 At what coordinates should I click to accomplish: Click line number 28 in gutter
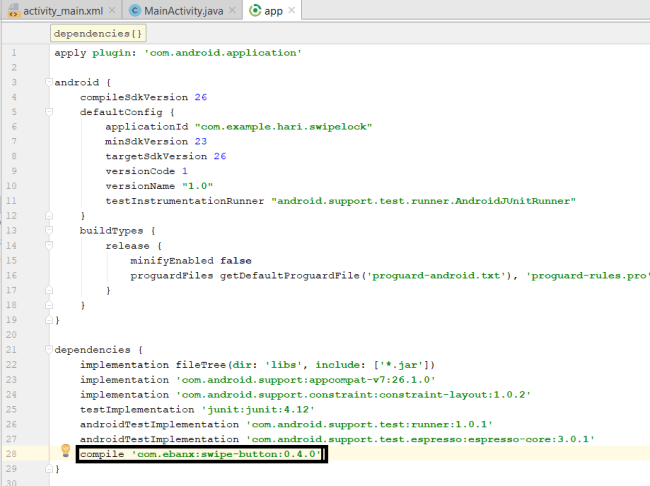coord(11,454)
